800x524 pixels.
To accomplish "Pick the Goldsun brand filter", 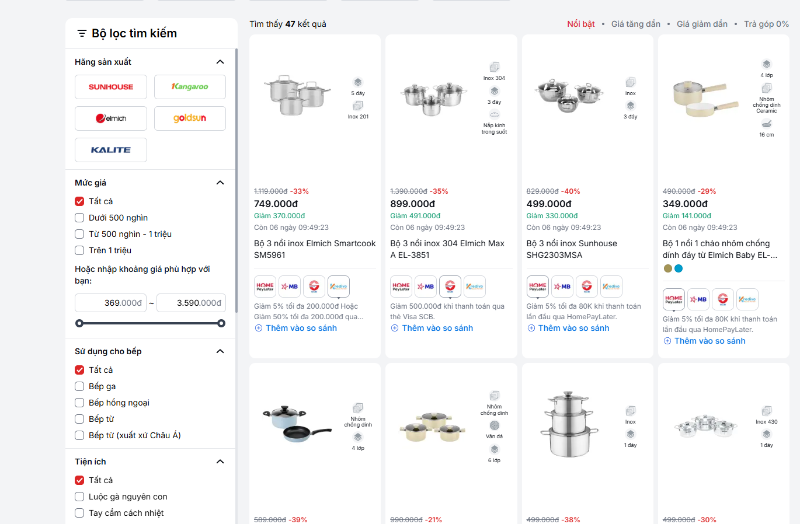I will point(189,118).
